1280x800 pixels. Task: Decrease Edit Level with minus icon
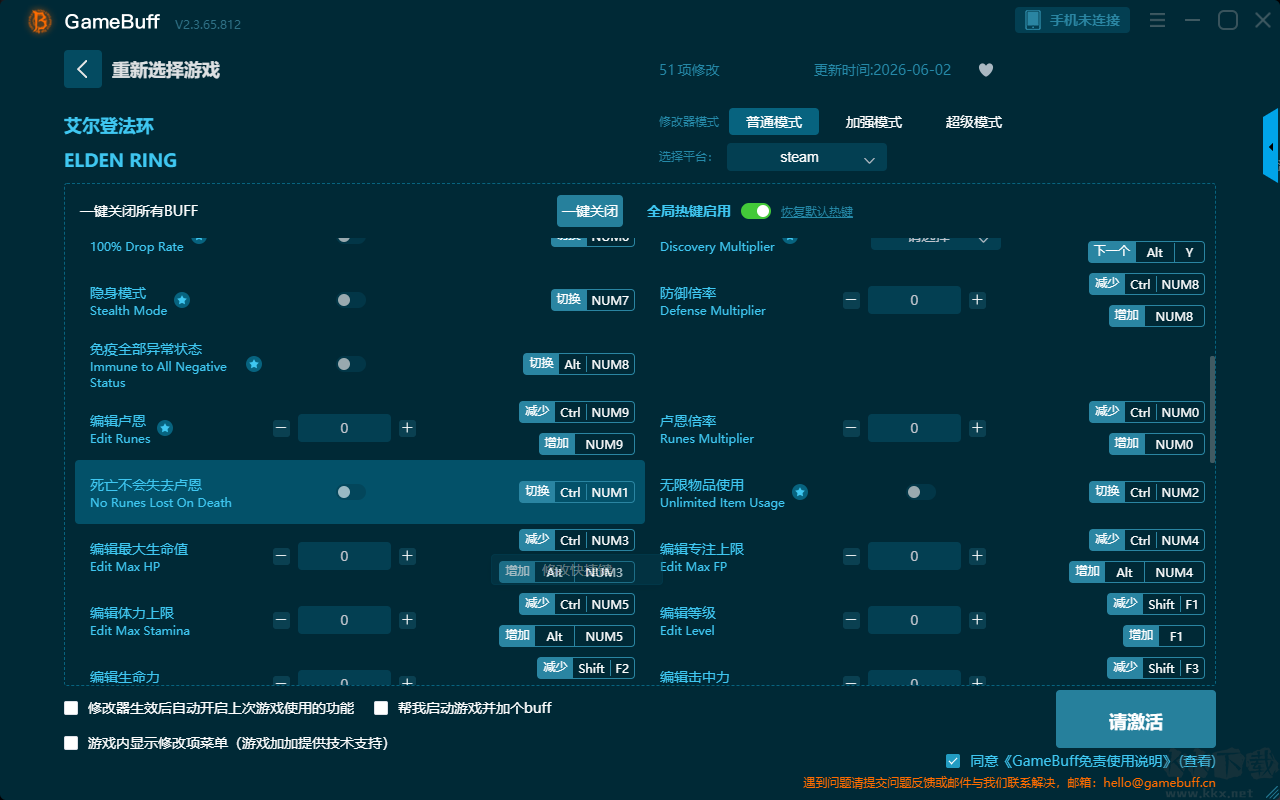[851, 620]
